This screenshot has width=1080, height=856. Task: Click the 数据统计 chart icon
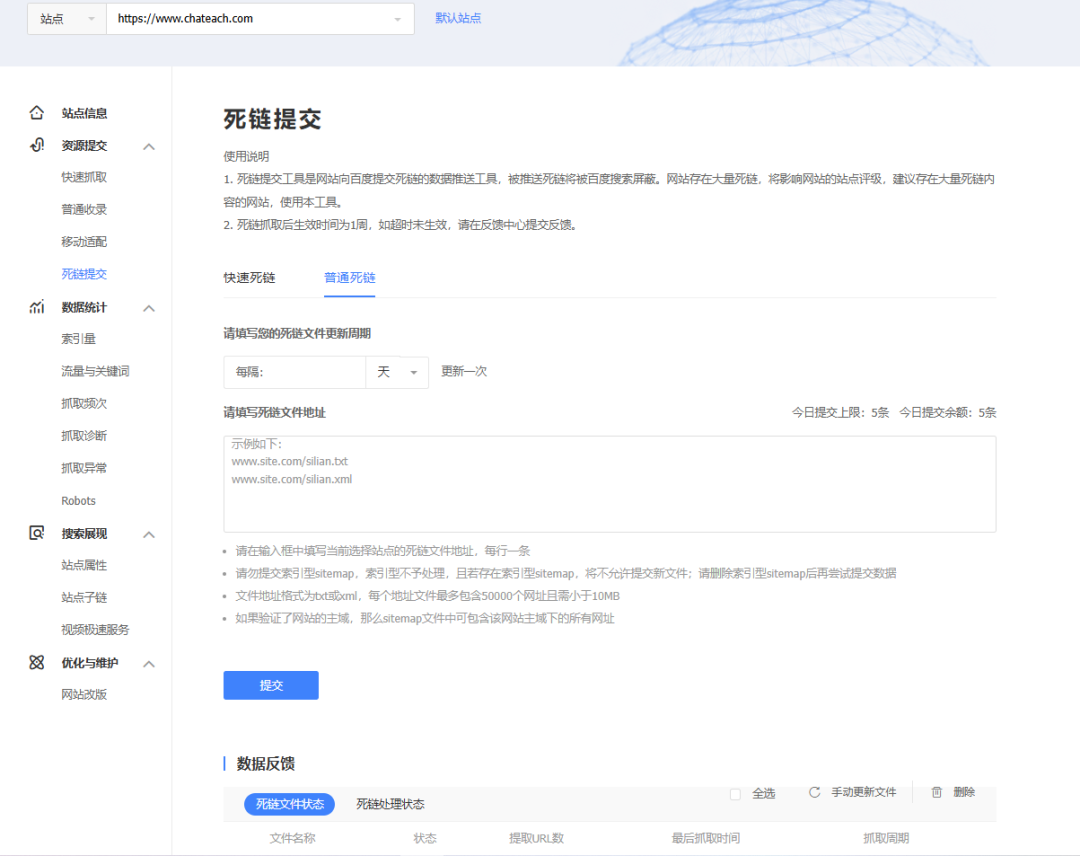[x=37, y=307]
